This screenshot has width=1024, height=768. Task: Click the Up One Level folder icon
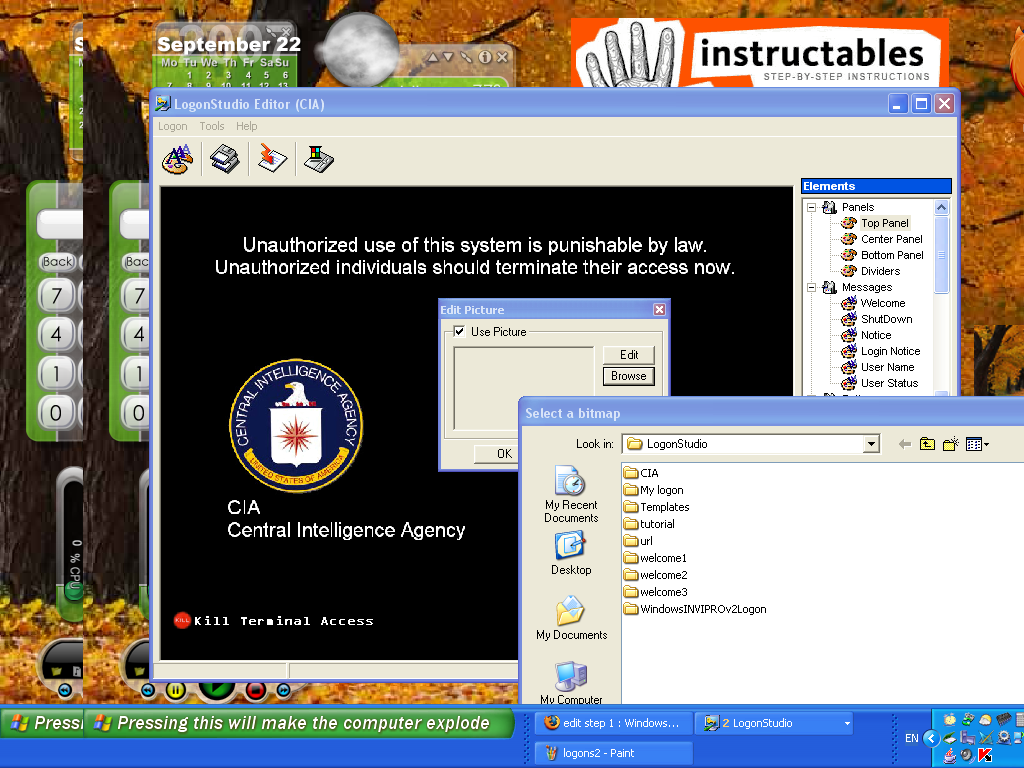(927, 444)
